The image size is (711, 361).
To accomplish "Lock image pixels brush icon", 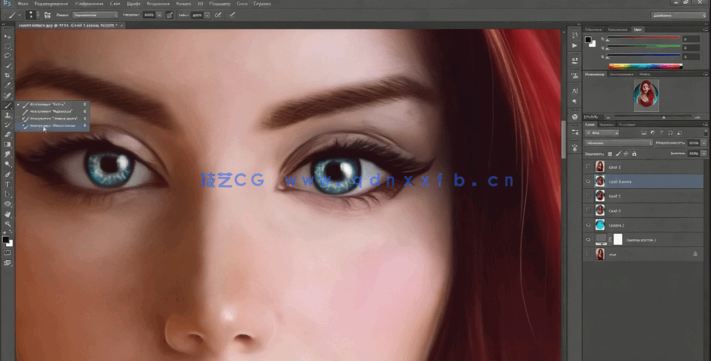I will (x=618, y=154).
